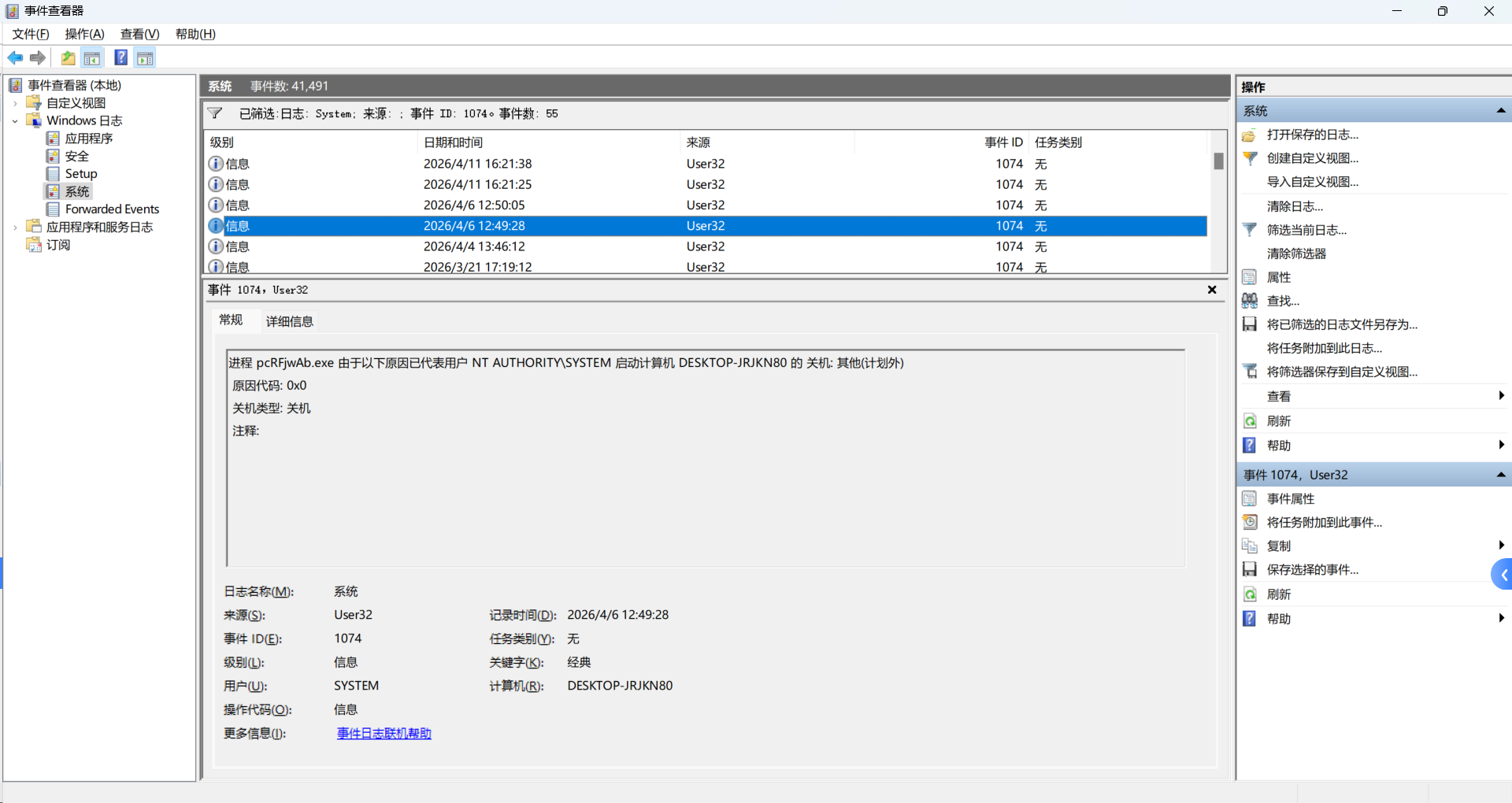The width and height of the screenshot is (1512, 803).
Task: Switch to the 详细信息 tab
Action: [289, 321]
